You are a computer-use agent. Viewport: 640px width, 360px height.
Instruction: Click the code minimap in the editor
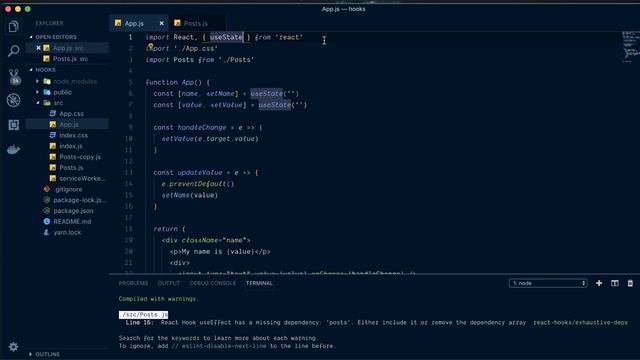[x=630, y=47]
